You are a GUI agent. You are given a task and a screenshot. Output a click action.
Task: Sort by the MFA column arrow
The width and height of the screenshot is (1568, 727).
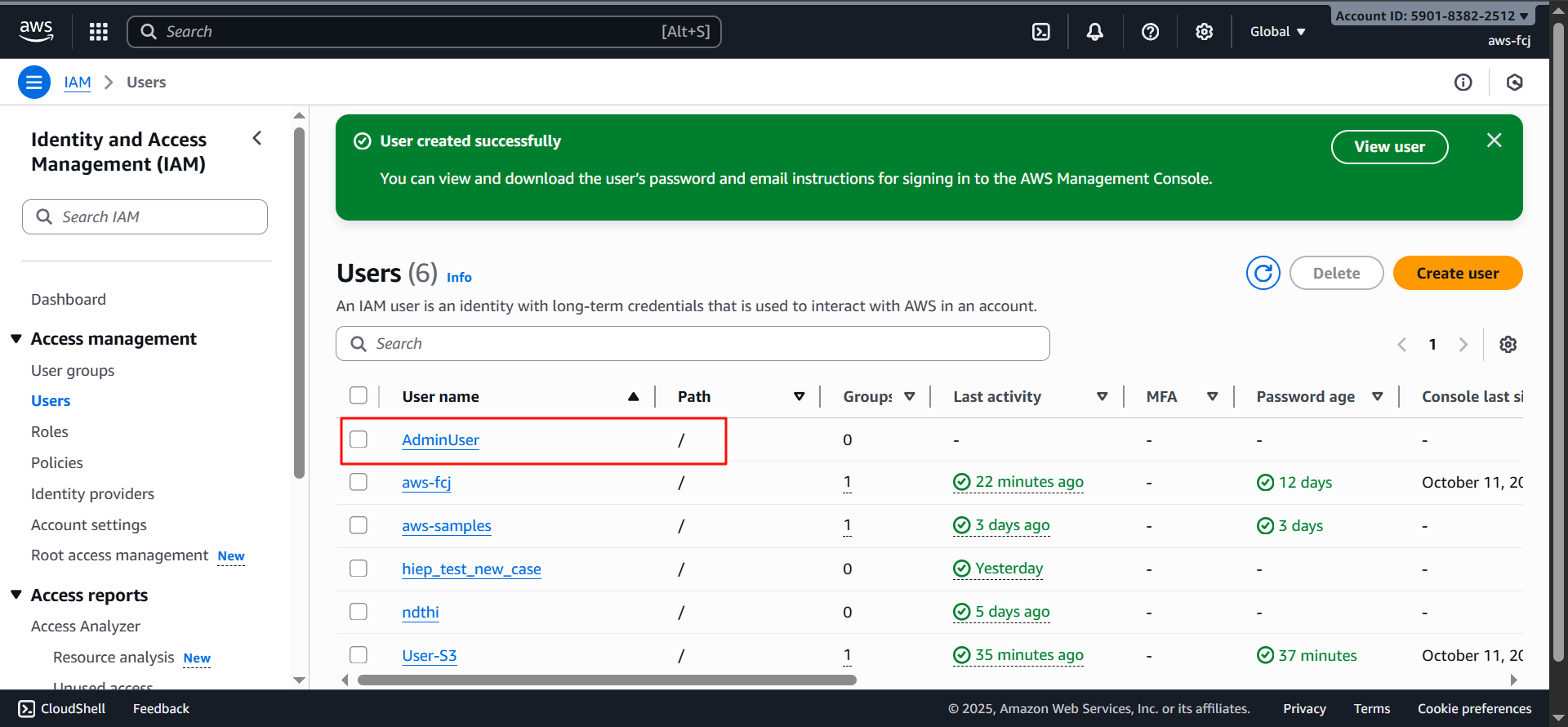tap(1213, 397)
